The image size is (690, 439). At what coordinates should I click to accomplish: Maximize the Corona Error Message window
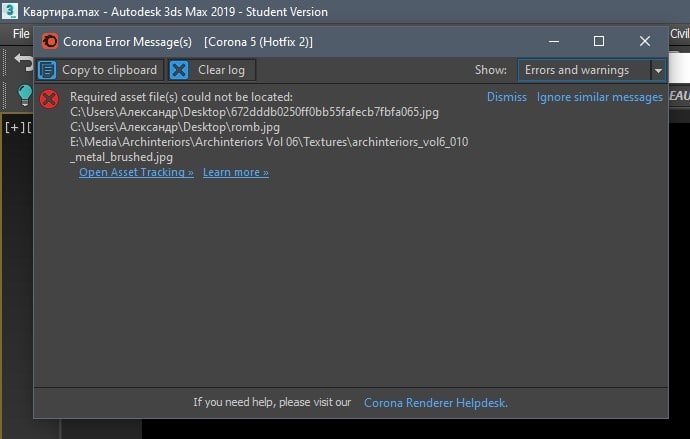[x=598, y=41]
